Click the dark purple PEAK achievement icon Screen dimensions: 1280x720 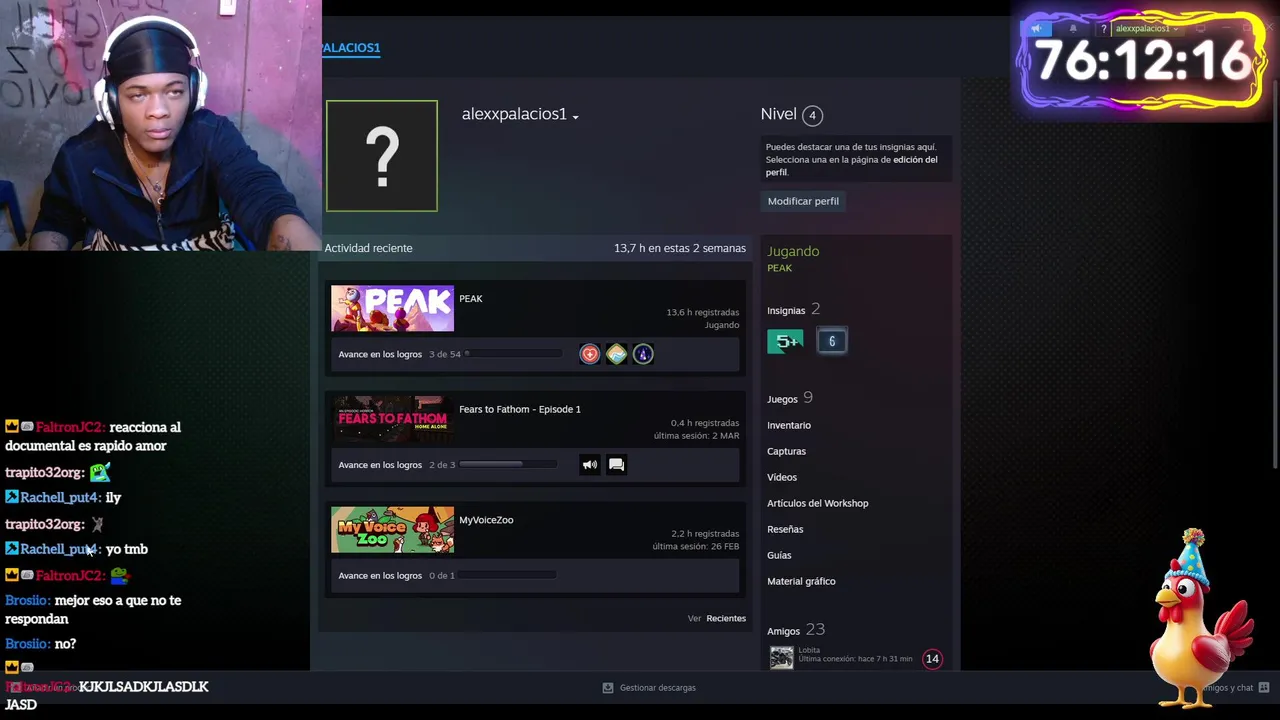[x=643, y=354]
